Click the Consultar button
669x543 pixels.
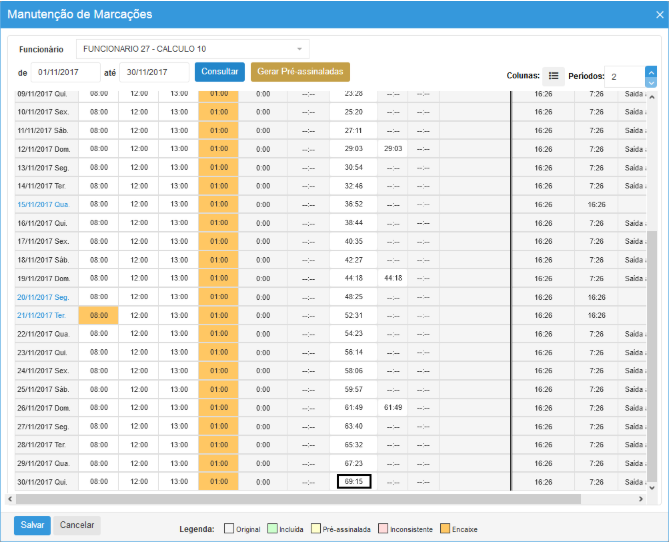[219, 72]
